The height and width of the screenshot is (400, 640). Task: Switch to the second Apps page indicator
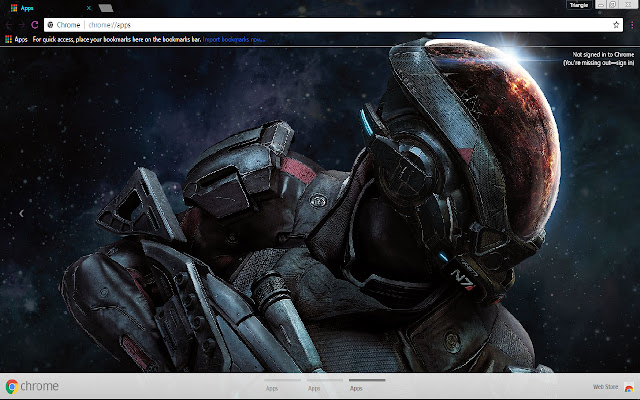point(324,385)
